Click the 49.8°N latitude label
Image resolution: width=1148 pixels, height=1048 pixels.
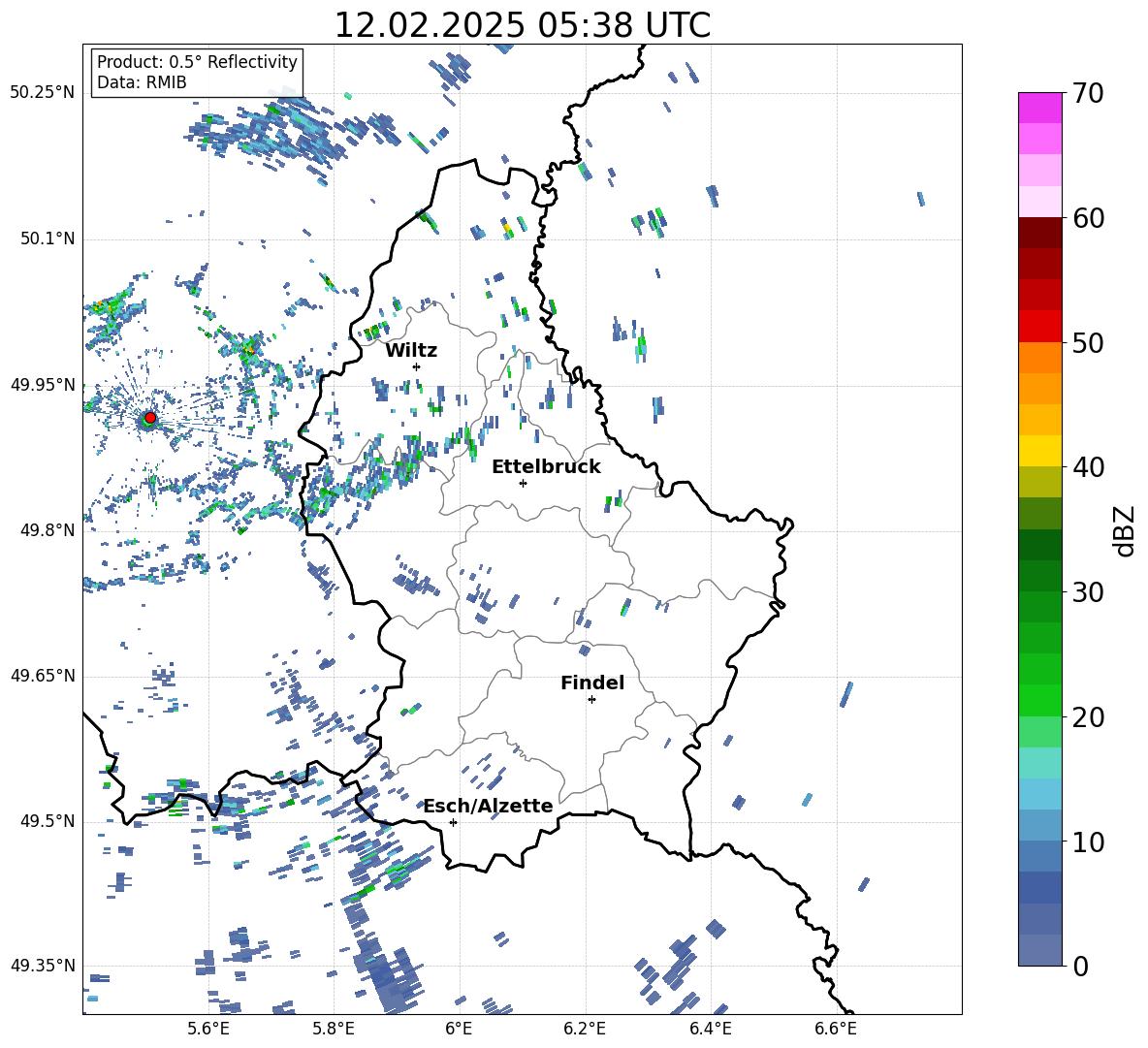pos(48,530)
